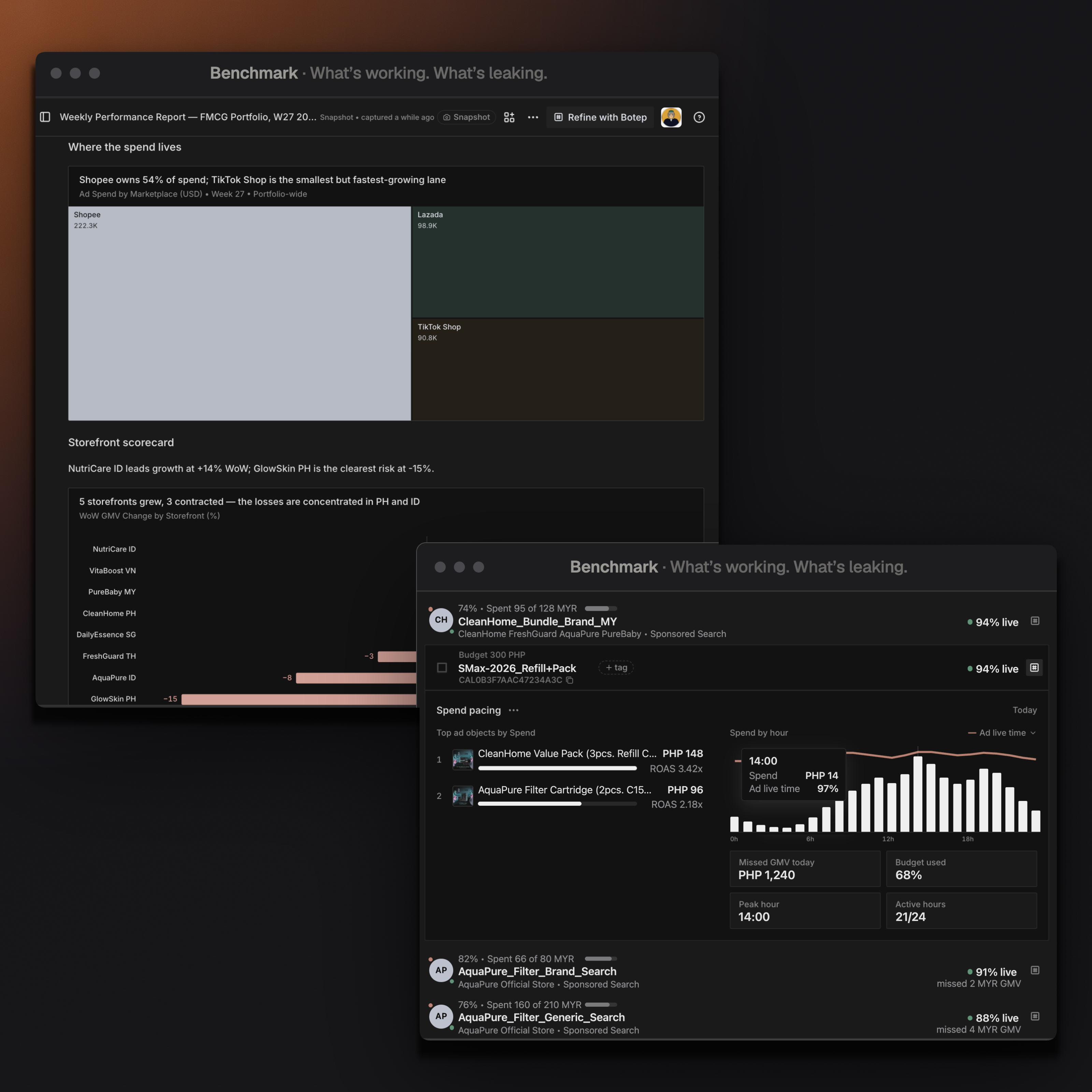The image size is (1092, 1092).
Task: Copy campaign ID CAL0B3F7AAC47234A3C with the copy icon
Action: 570,680
